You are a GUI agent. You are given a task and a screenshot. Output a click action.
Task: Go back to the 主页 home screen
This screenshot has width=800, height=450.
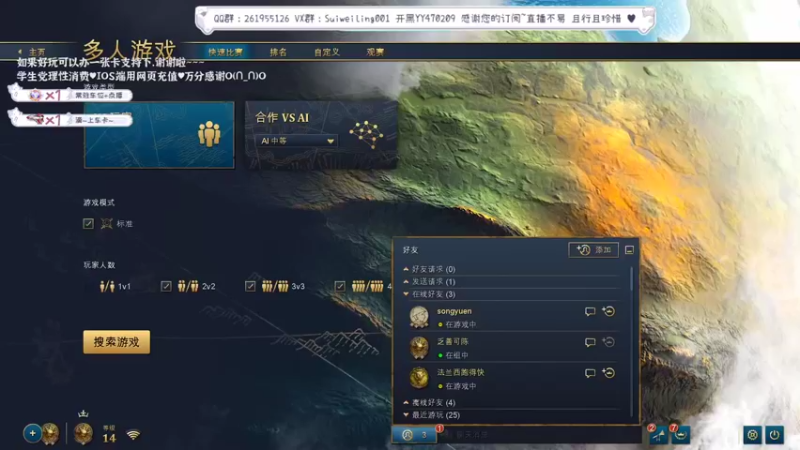click(32, 52)
